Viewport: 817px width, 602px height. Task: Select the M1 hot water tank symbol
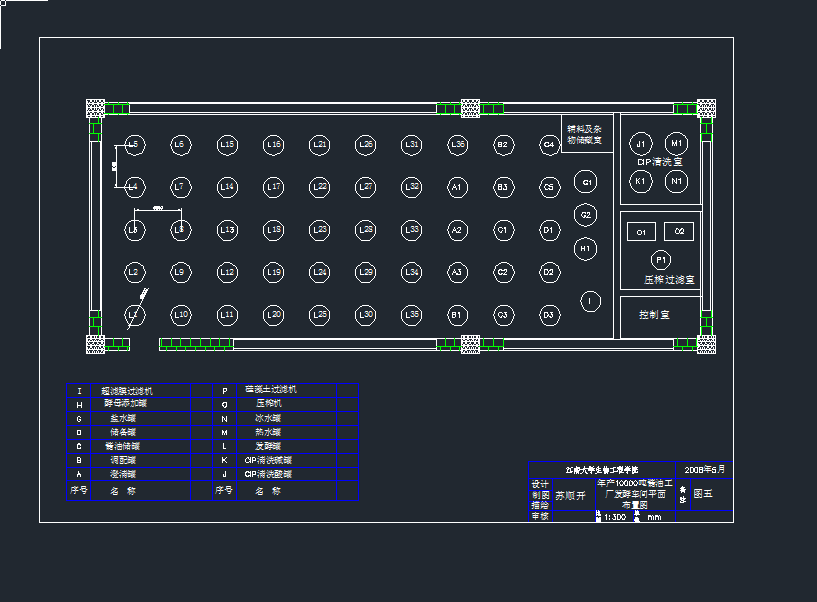tap(677, 143)
